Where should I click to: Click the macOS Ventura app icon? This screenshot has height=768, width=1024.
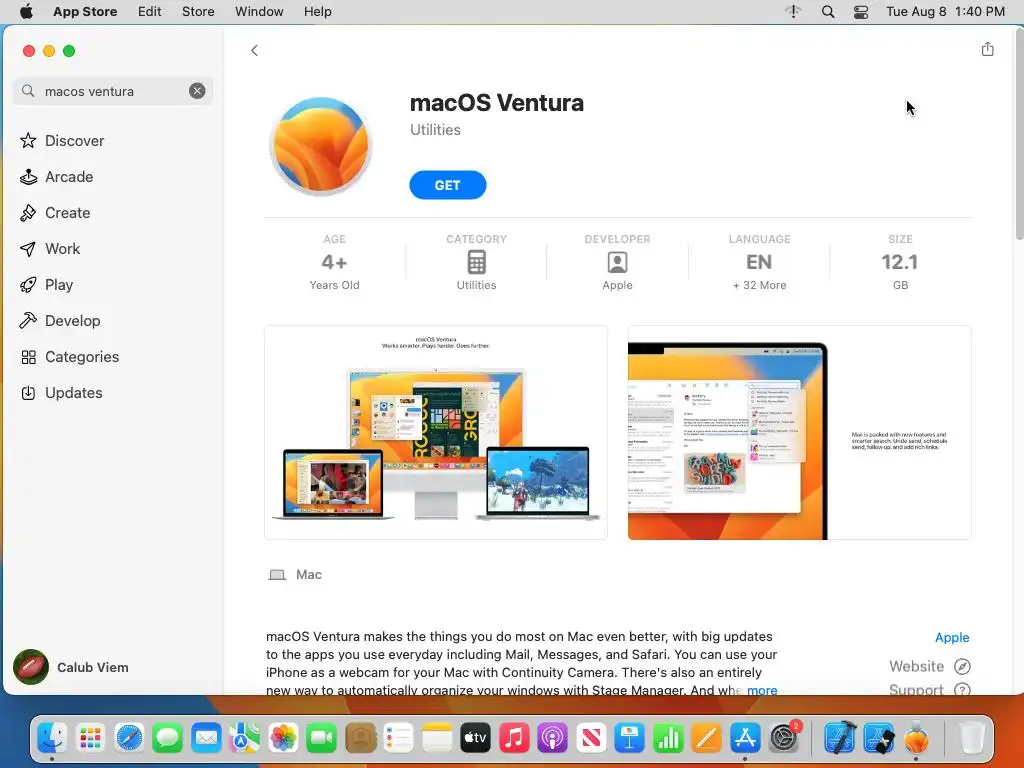321,146
